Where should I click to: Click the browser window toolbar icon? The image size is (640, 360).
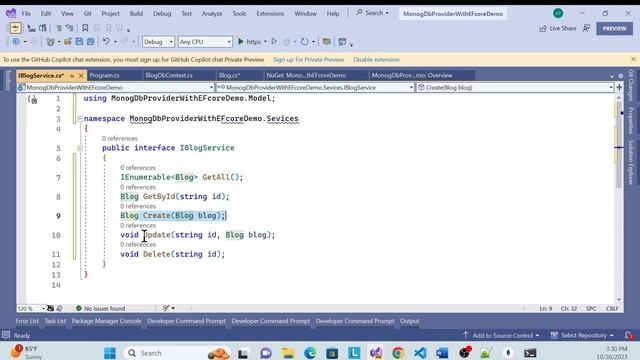pyautogui.click(x=342, y=42)
